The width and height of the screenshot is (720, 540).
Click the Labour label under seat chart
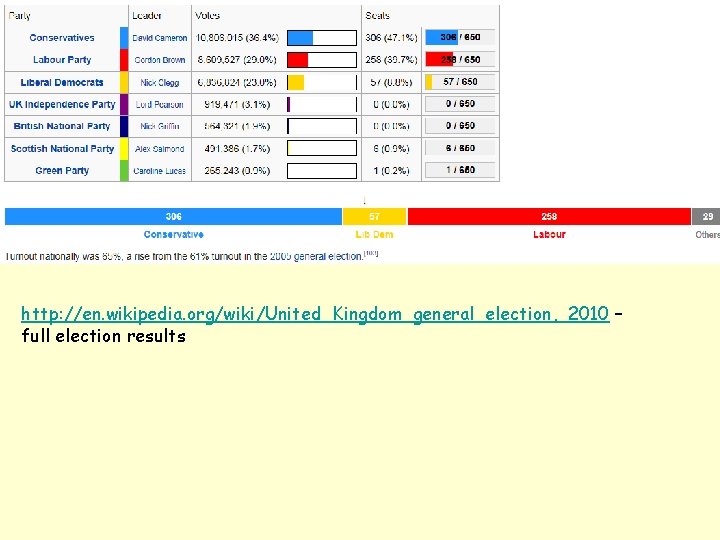click(549, 235)
